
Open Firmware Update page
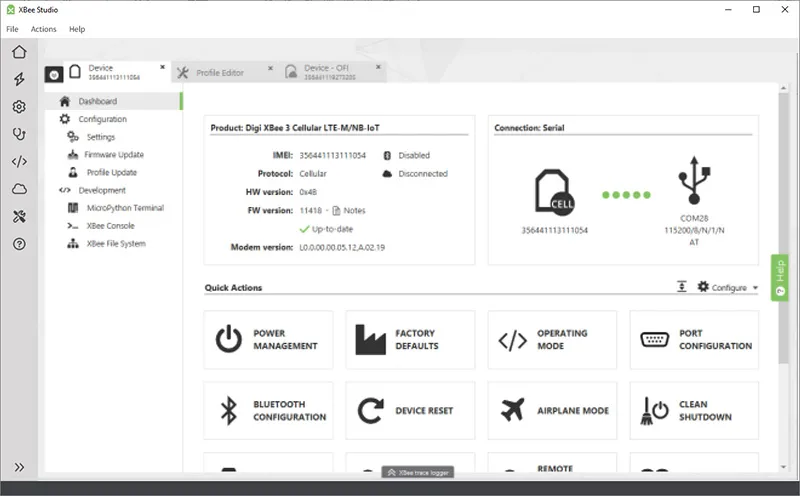point(114,155)
